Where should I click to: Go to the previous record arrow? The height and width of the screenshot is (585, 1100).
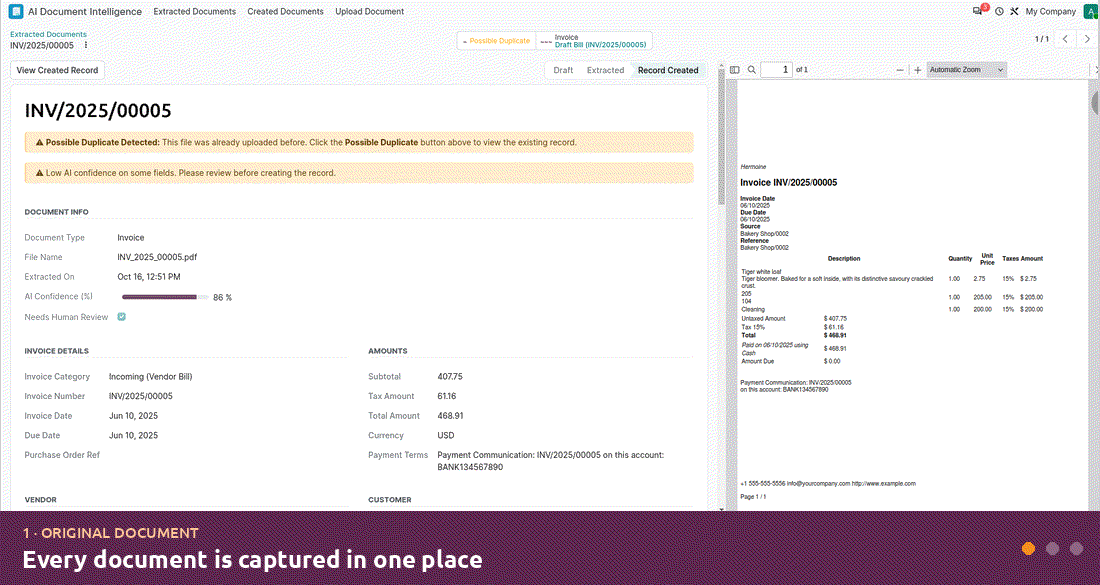point(1065,39)
